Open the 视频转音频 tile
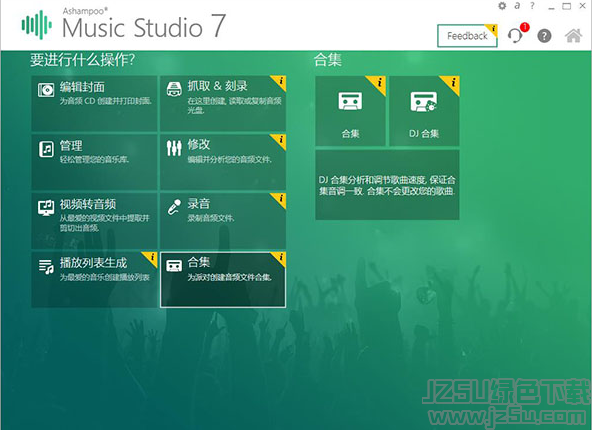592x430 pixels. [x=94, y=221]
